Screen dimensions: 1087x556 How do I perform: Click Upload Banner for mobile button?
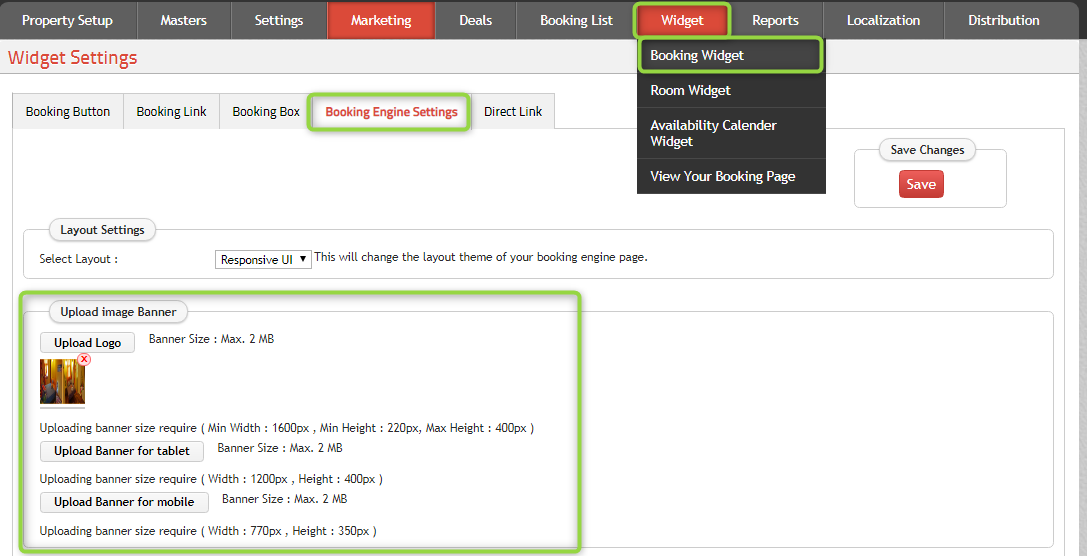pos(124,502)
